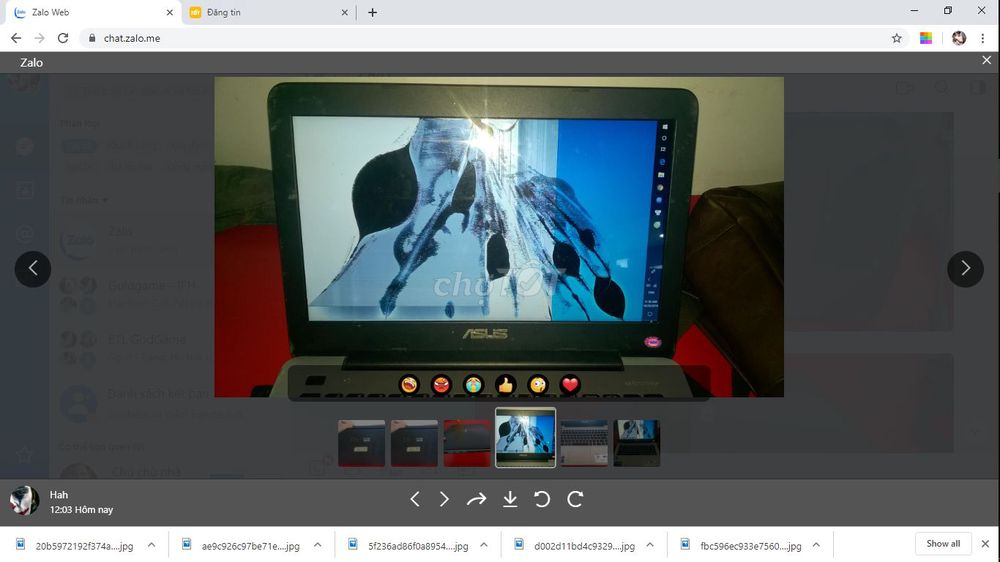Click previous chevron in the bottom toolbar
Image resolution: width=1000 pixels, height=562 pixels.
coord(415,499)
